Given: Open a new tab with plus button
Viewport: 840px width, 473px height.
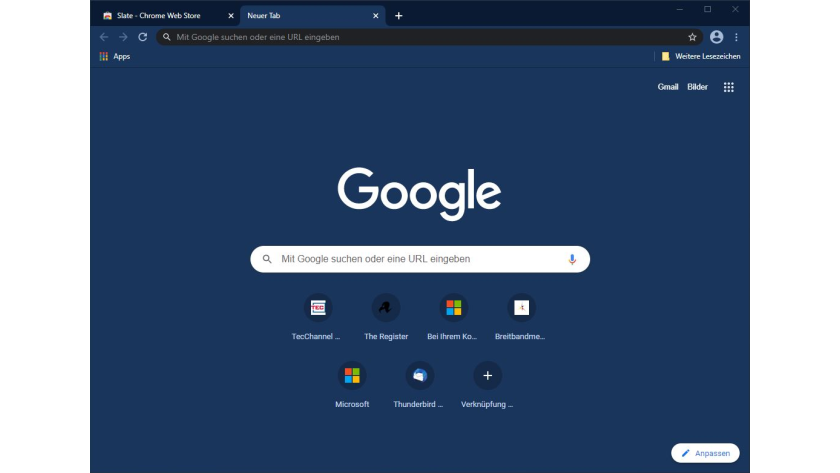Looking at the screenshot, I should (x=399, y=16).
